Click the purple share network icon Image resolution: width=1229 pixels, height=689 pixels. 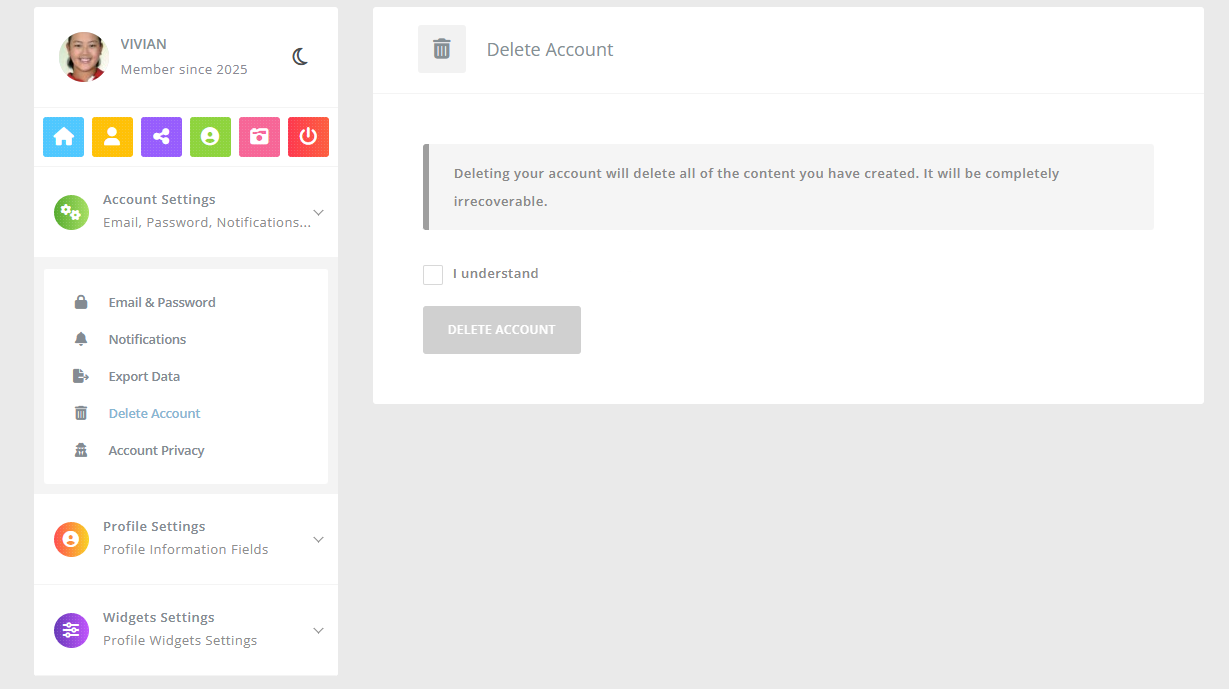pyautogui.click(x=161, y=137)
